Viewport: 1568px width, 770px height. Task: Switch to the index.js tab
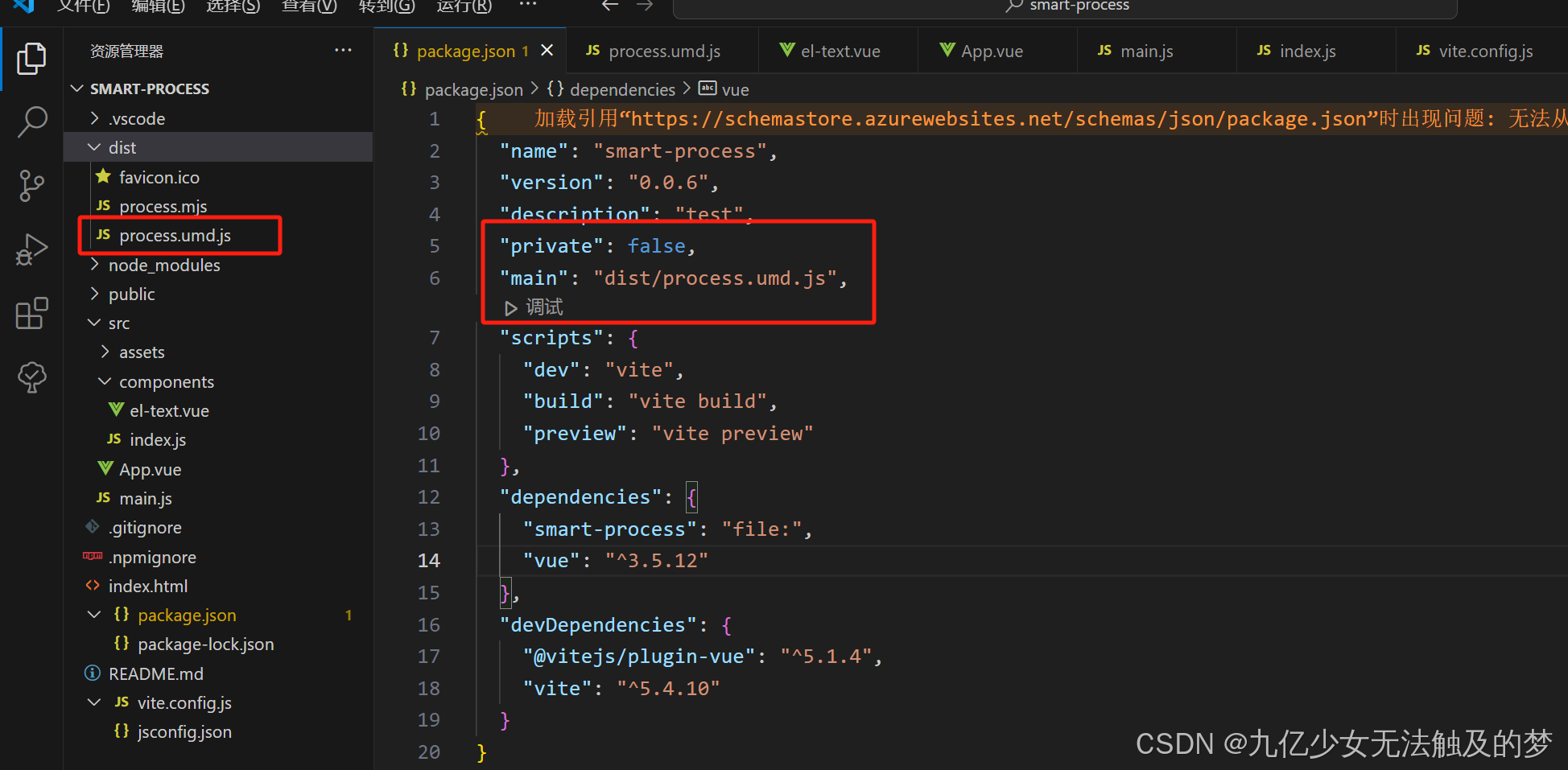1316,51
